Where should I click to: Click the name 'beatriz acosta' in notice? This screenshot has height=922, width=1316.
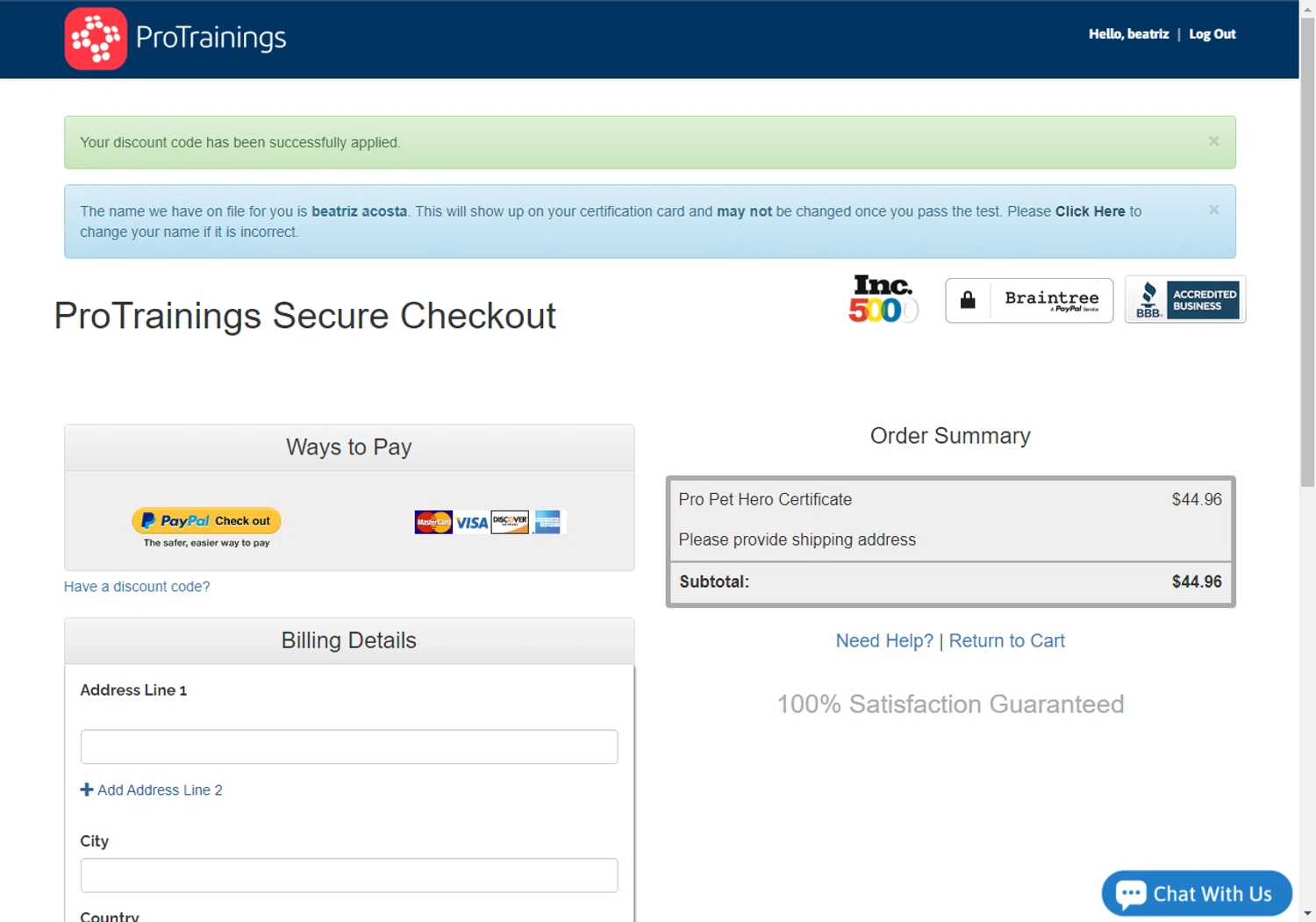[359, 211]
